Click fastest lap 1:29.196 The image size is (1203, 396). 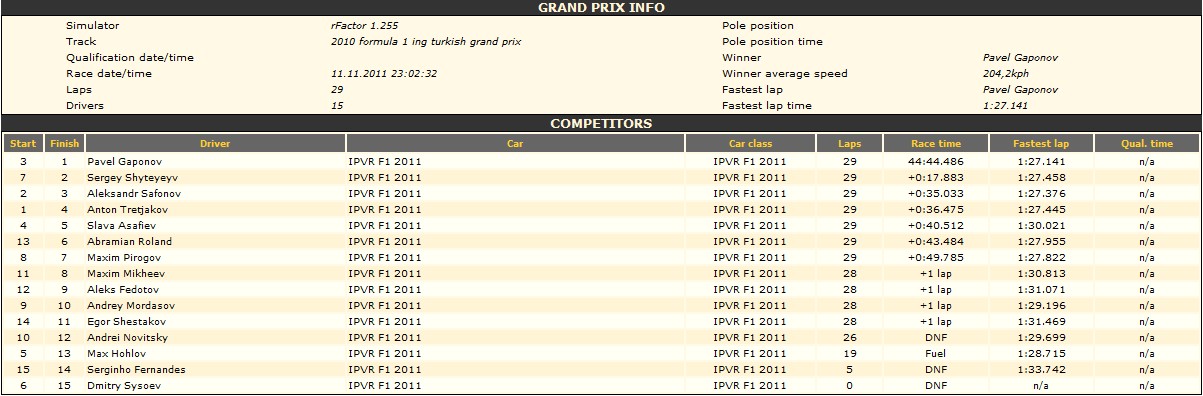pyautogui.click(x=1041, y=305)
